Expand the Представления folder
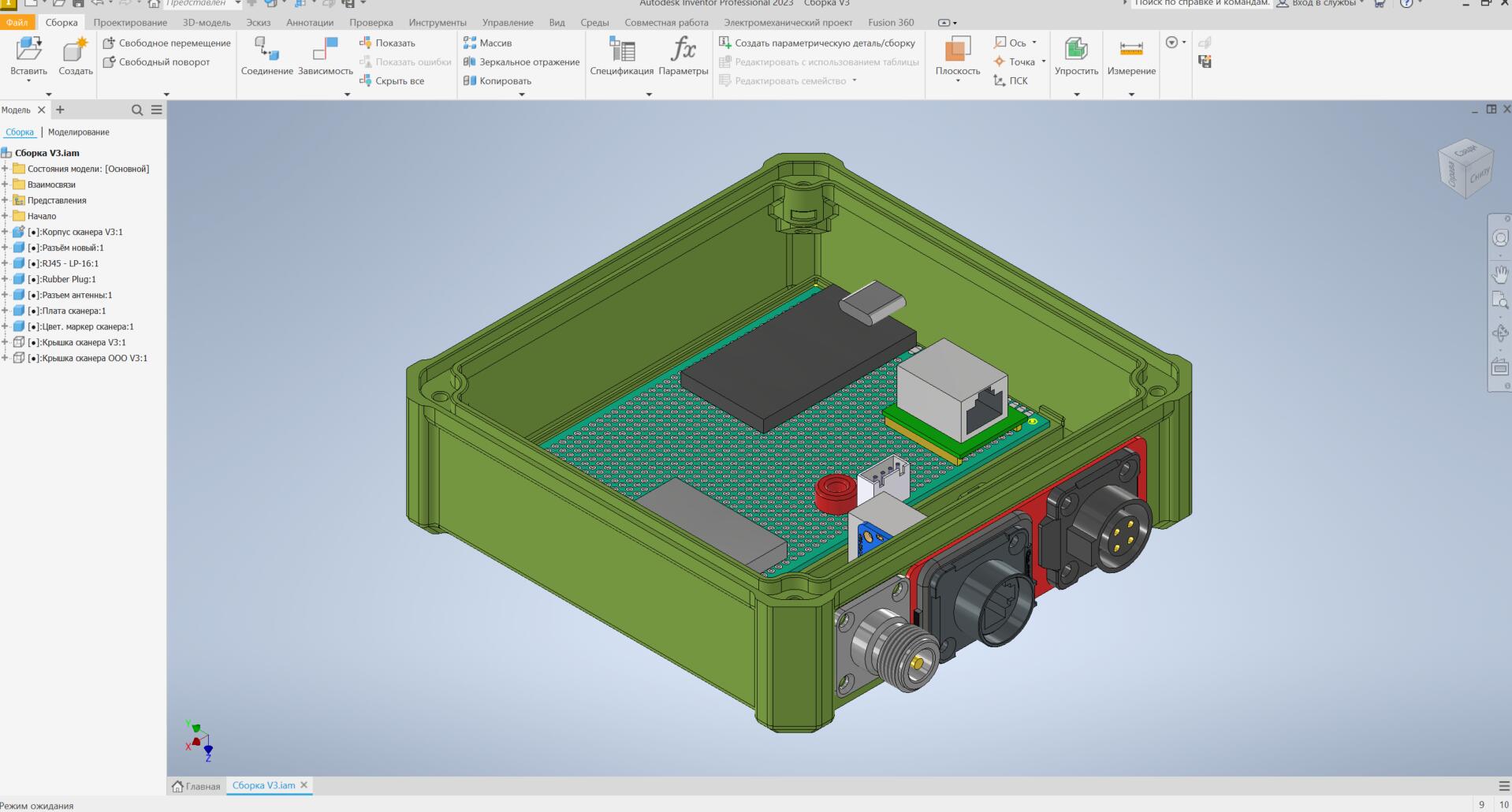 (x=5, y=200)
